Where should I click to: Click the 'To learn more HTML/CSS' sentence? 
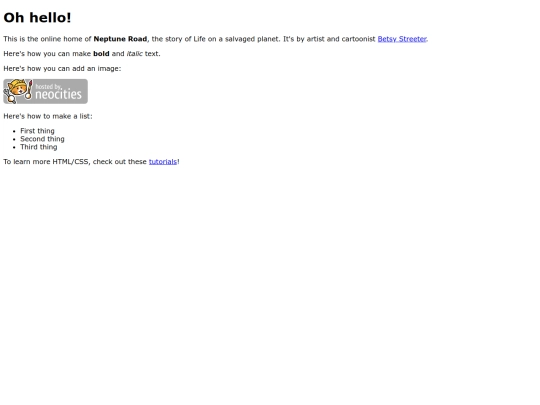click(x=91, y=162)
